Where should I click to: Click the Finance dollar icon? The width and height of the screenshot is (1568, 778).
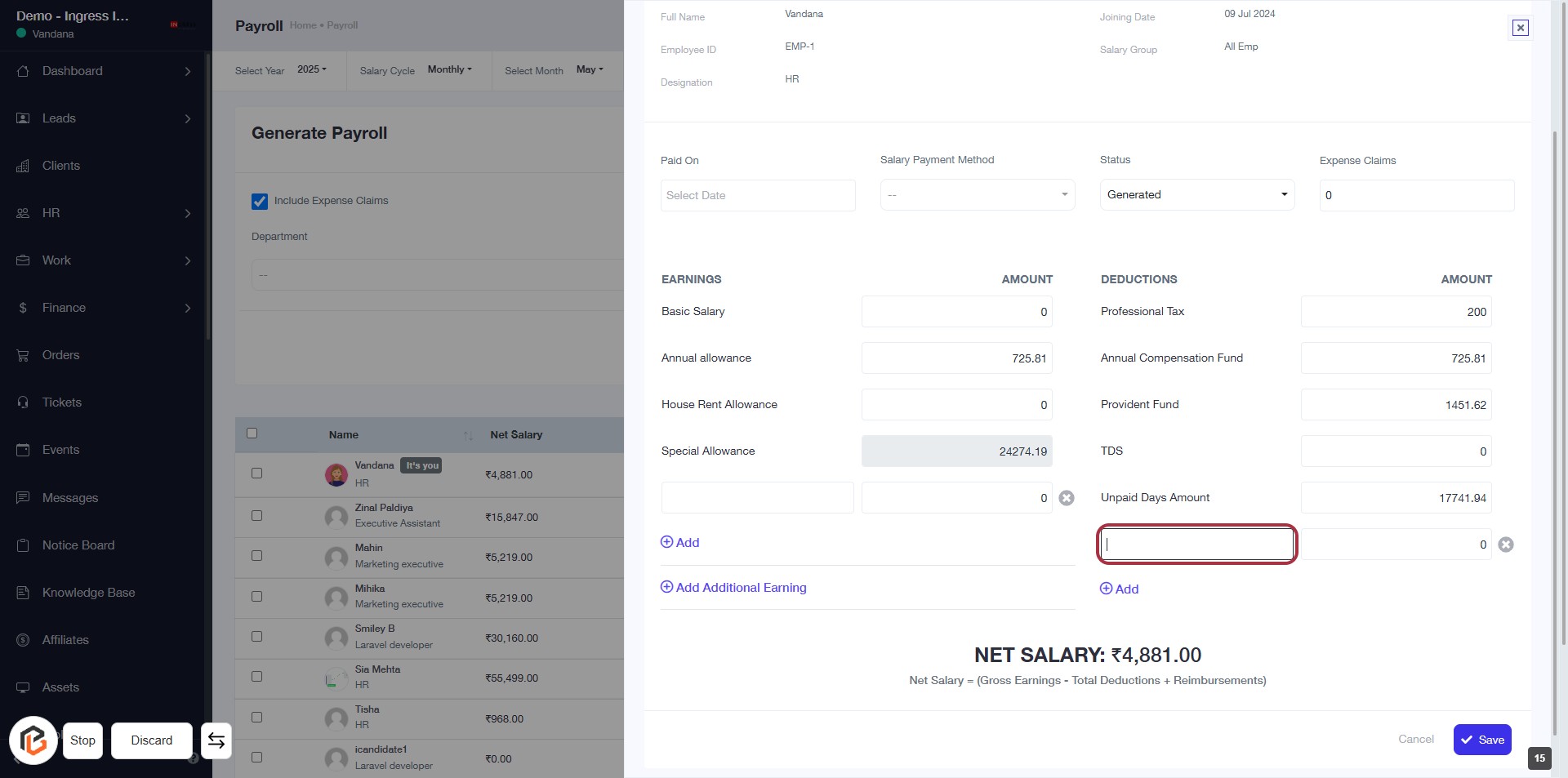[23, 308]
